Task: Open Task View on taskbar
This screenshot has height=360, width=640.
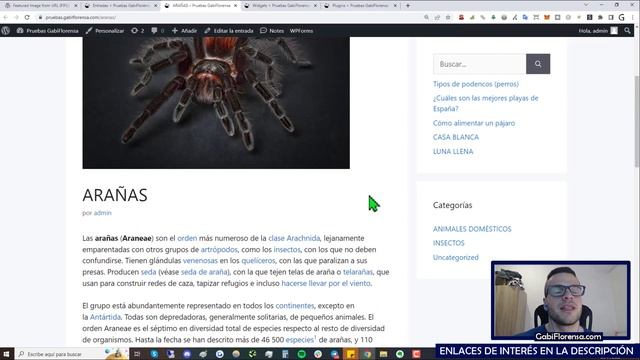Action: coord(137,354)
